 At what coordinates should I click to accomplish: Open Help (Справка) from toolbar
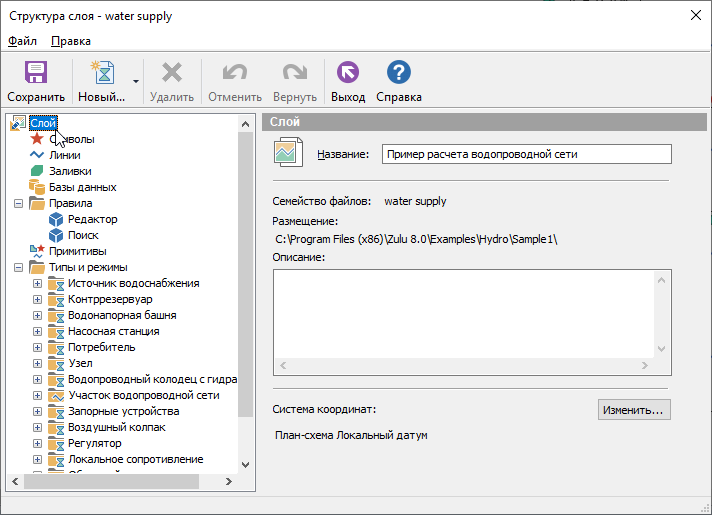[398, 74]
